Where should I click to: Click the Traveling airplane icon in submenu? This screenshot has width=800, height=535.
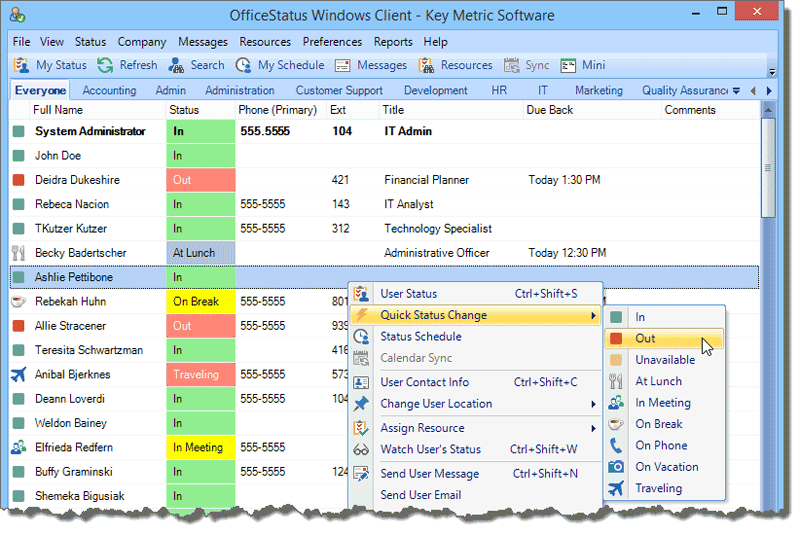coord(616,488)
